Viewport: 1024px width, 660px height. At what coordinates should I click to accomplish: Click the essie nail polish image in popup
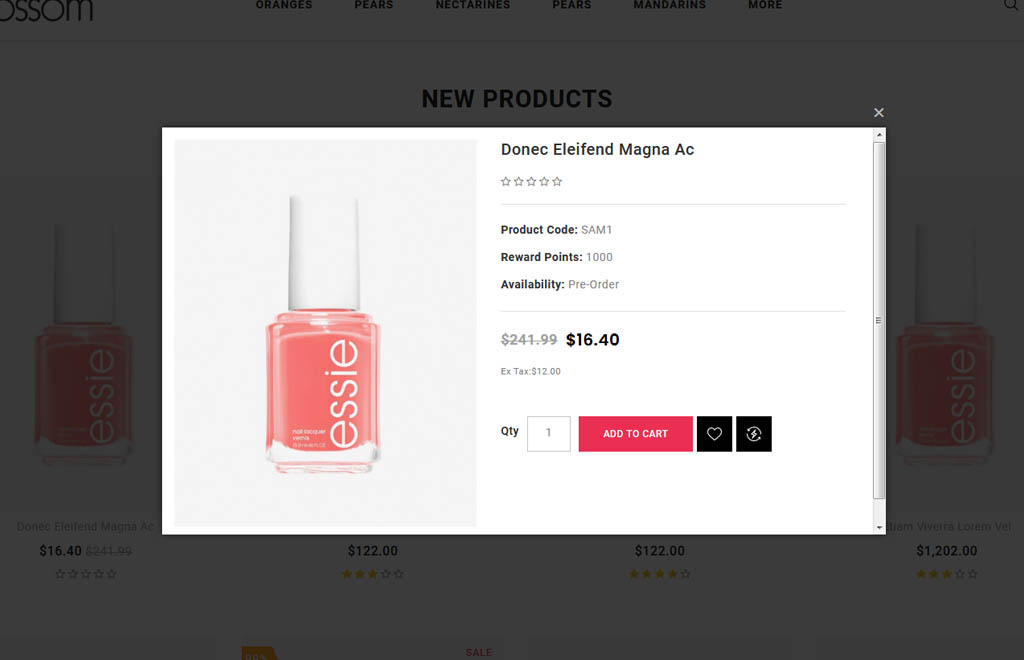[x=325, y=333]
